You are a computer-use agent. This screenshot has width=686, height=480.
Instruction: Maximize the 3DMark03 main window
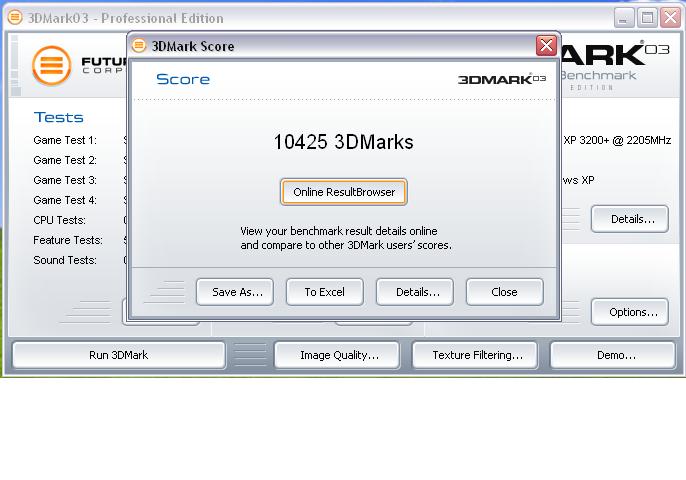click(x=647, y=18)
